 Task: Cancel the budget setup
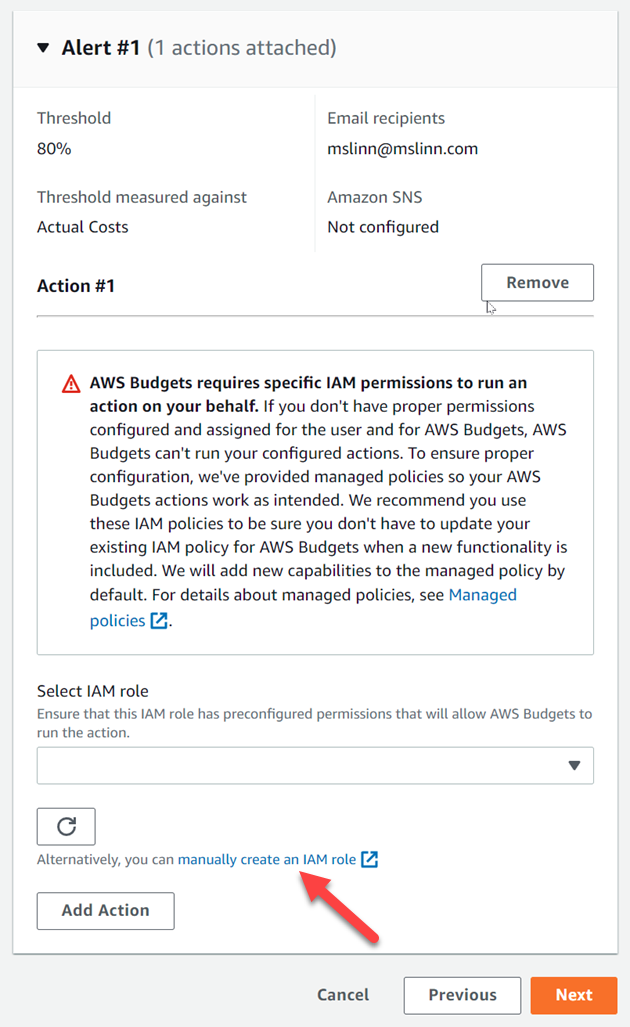click(x=343, y=995)
